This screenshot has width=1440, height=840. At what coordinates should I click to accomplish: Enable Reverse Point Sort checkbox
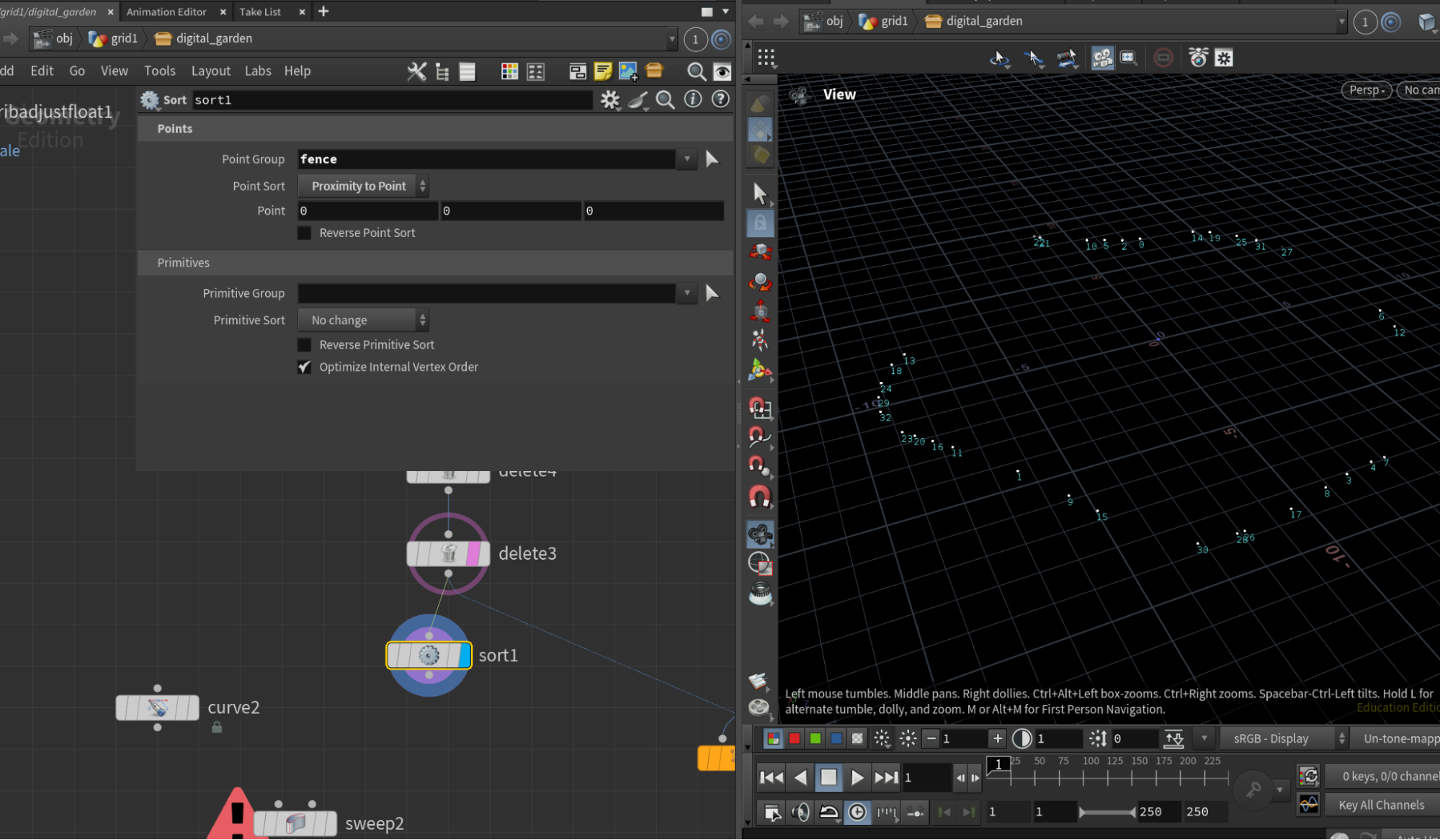304,233
